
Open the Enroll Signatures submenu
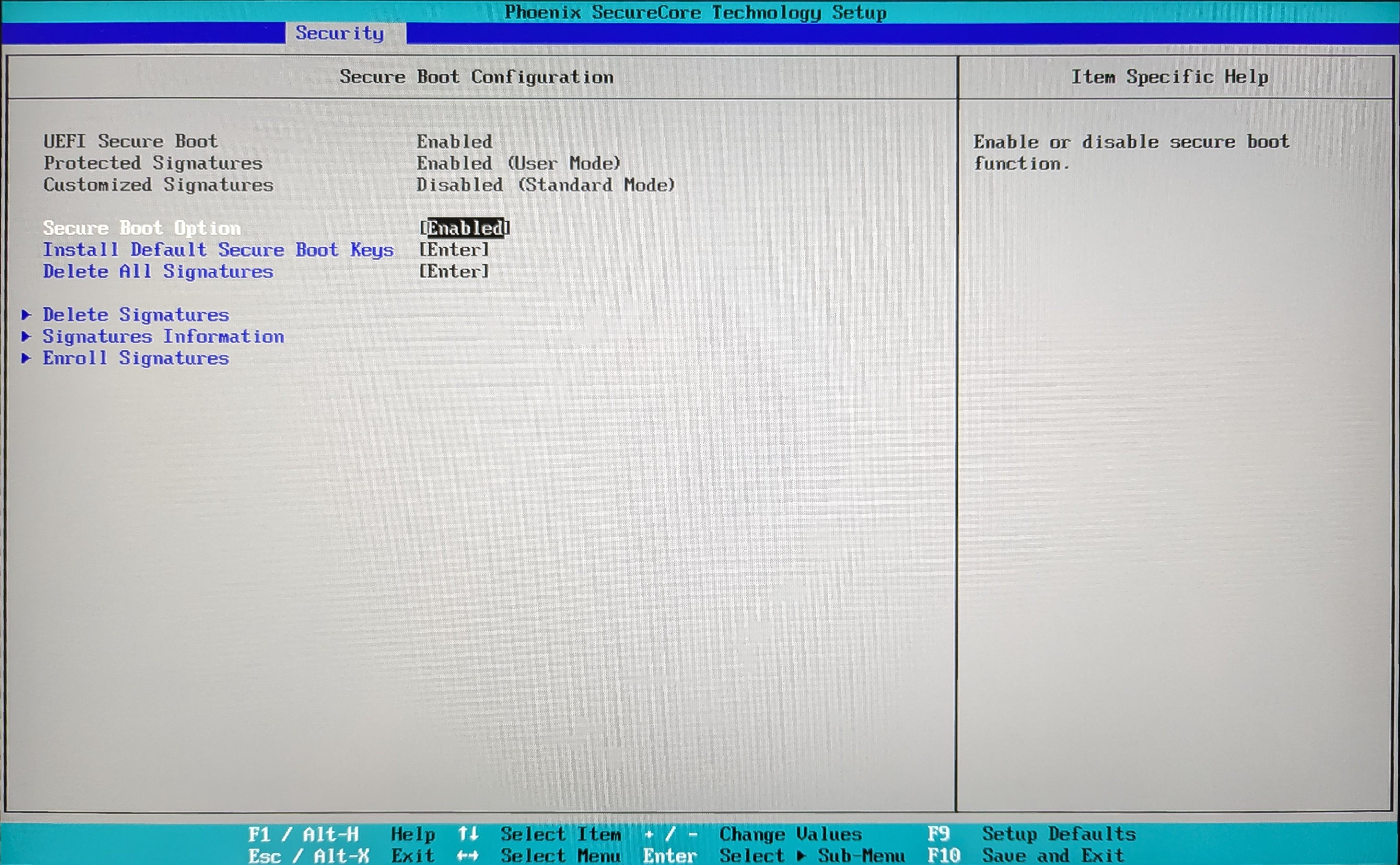pyautogui.click(x=136, y=358)
